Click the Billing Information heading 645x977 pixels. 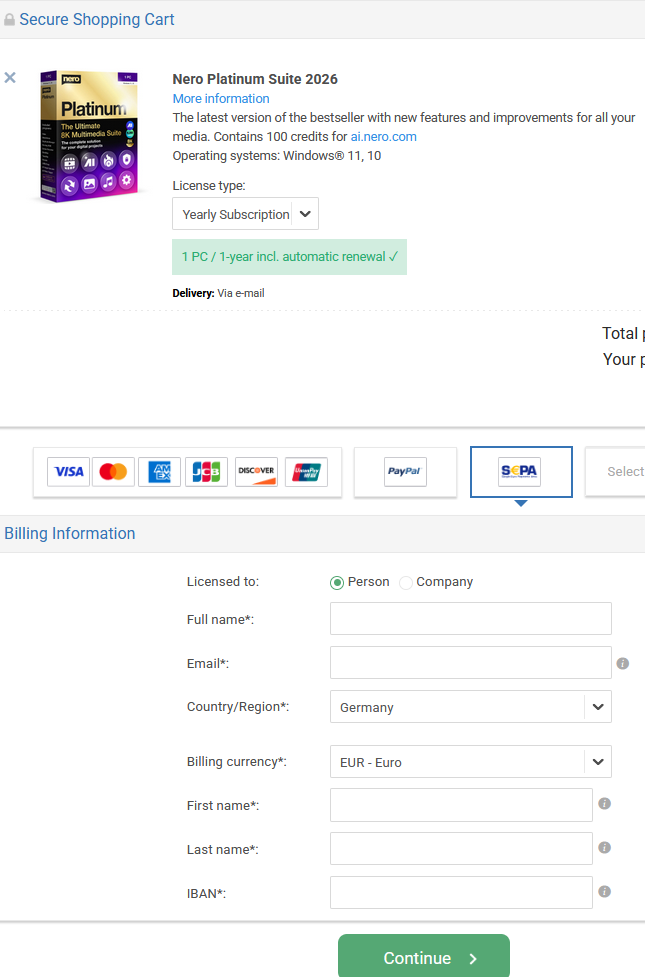pos(70,533)
